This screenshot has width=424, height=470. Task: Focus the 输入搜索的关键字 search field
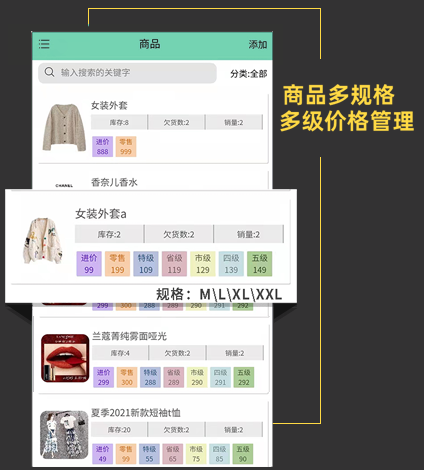pyautogui.click(x=127, y=73)
